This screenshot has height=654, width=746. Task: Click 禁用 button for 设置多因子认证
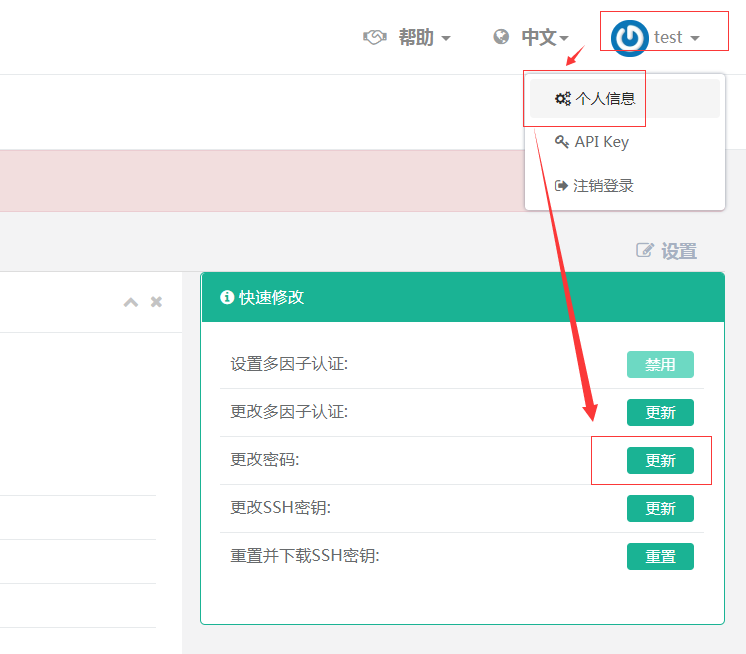click(660, 364)
